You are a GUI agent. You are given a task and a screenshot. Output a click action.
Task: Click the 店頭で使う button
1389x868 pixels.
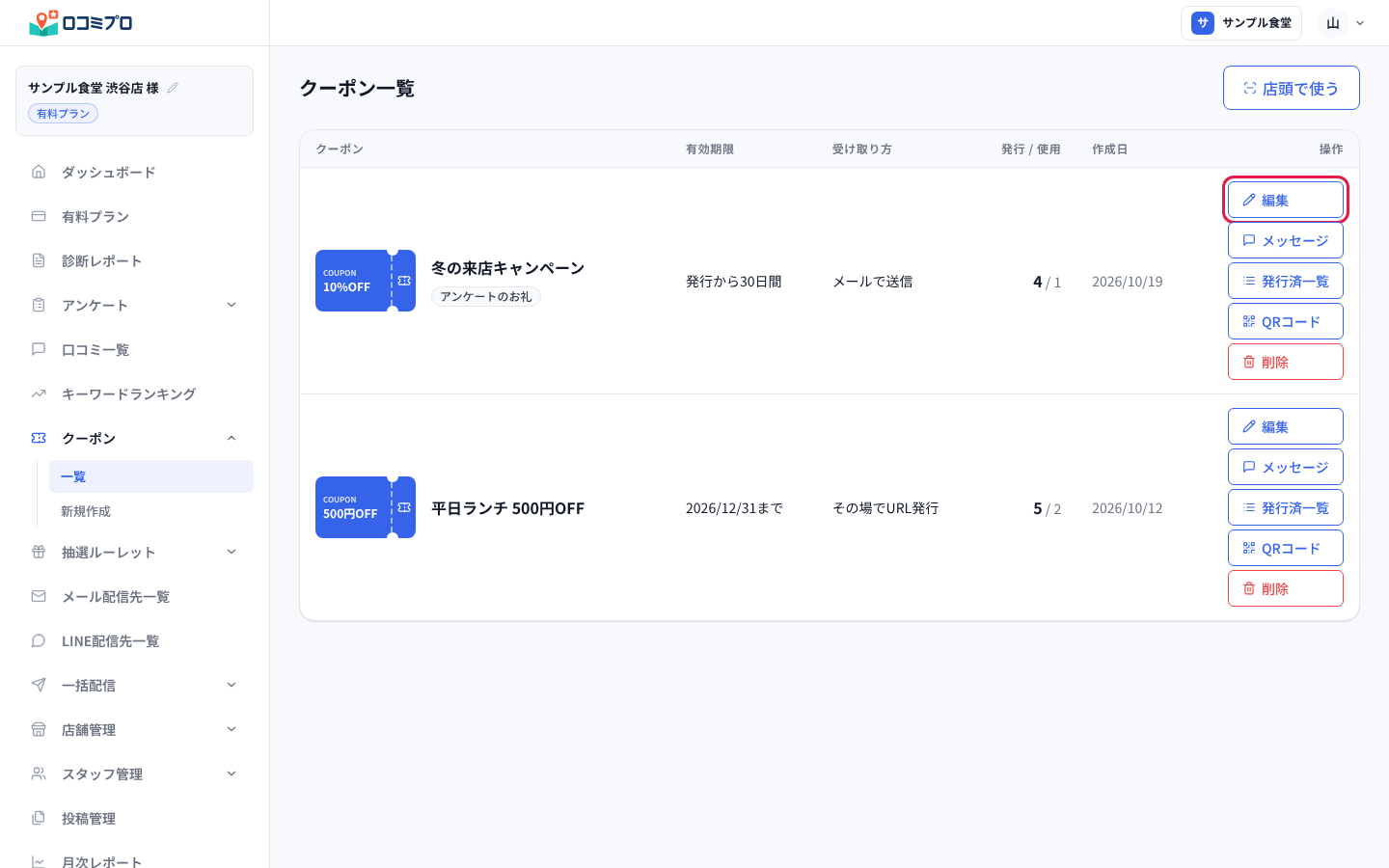[1292, 88]
